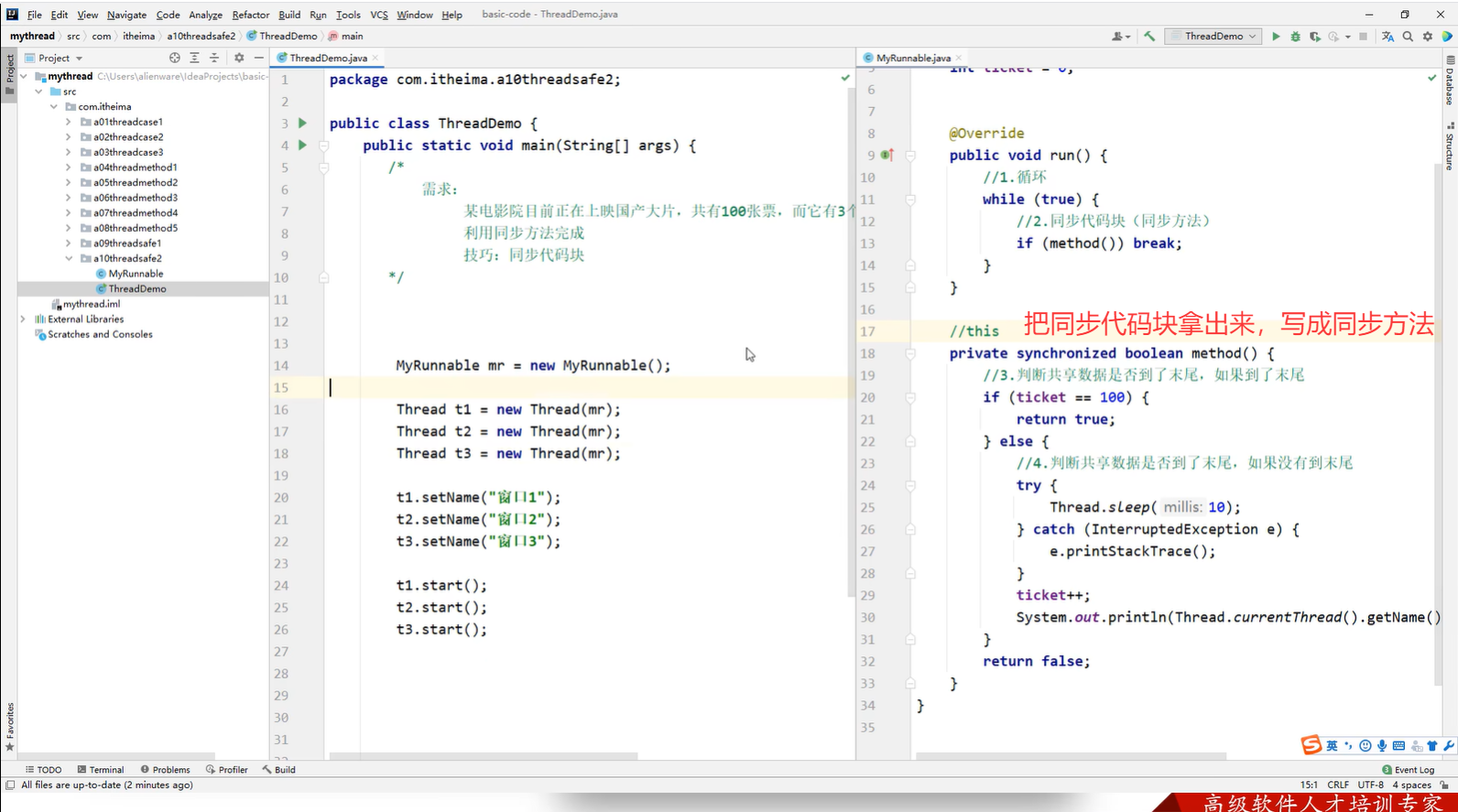Click the ThreadDemo breadcrumb in navigation bar

click(282, 37)
